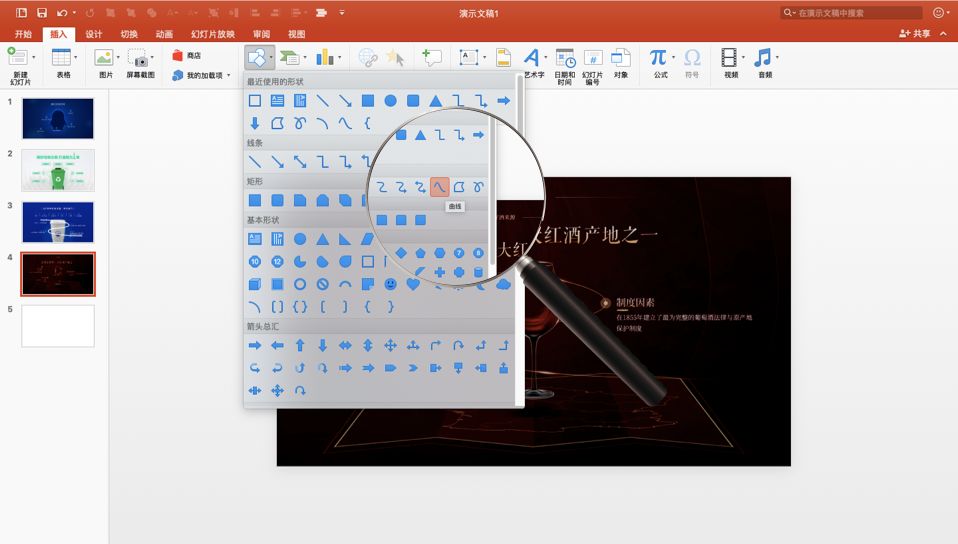
Task: Click the Text Box icon in the ribbon
Action: pos(469,57)
